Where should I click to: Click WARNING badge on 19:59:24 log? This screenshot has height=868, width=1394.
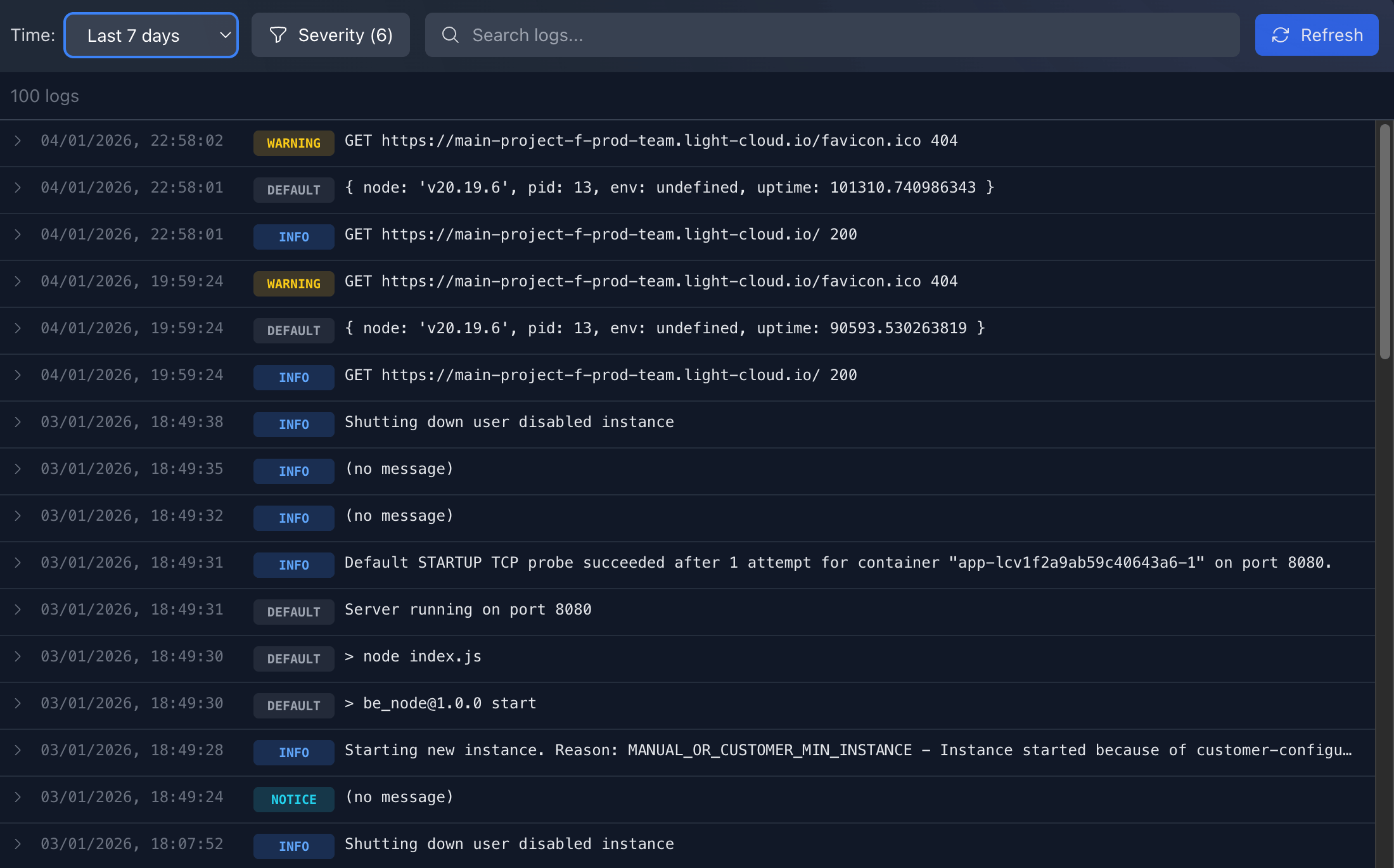point(293,284)
